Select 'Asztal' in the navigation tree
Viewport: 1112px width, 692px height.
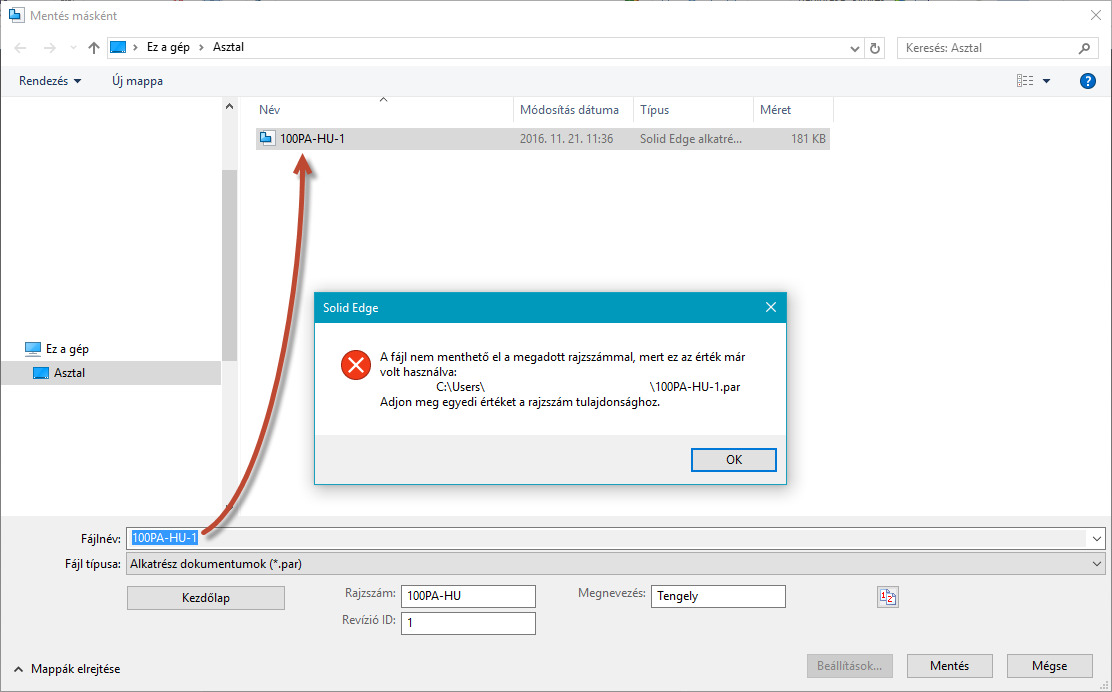click(x=110, y=373)
